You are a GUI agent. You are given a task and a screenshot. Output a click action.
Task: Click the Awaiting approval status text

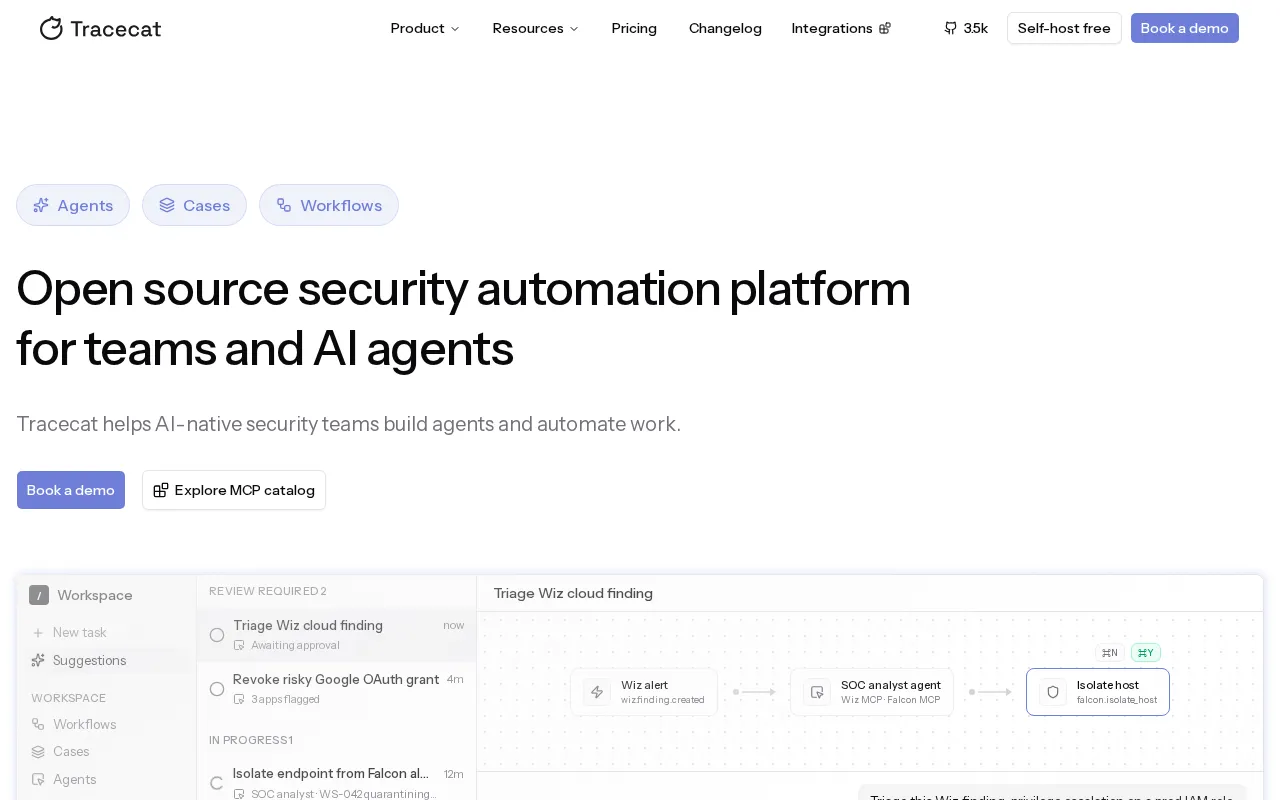click(x=295, y=645)
